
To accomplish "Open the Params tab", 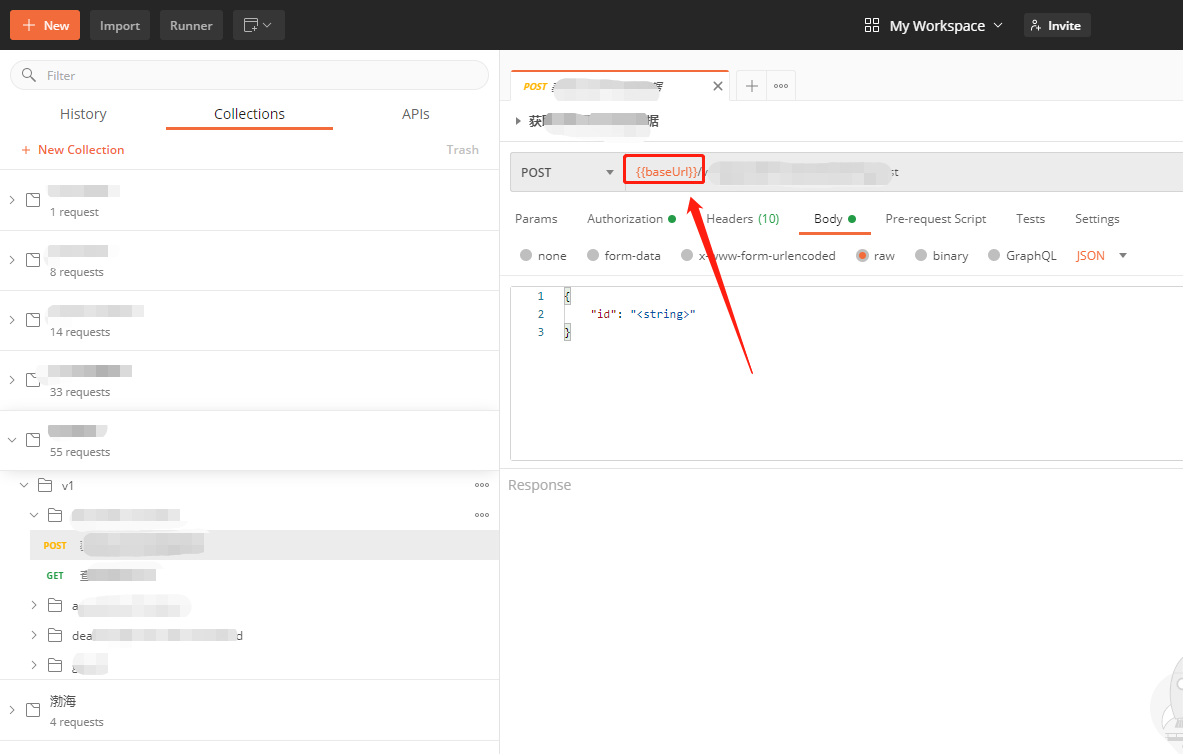I will pyautogui.click(x=536, y=219).
